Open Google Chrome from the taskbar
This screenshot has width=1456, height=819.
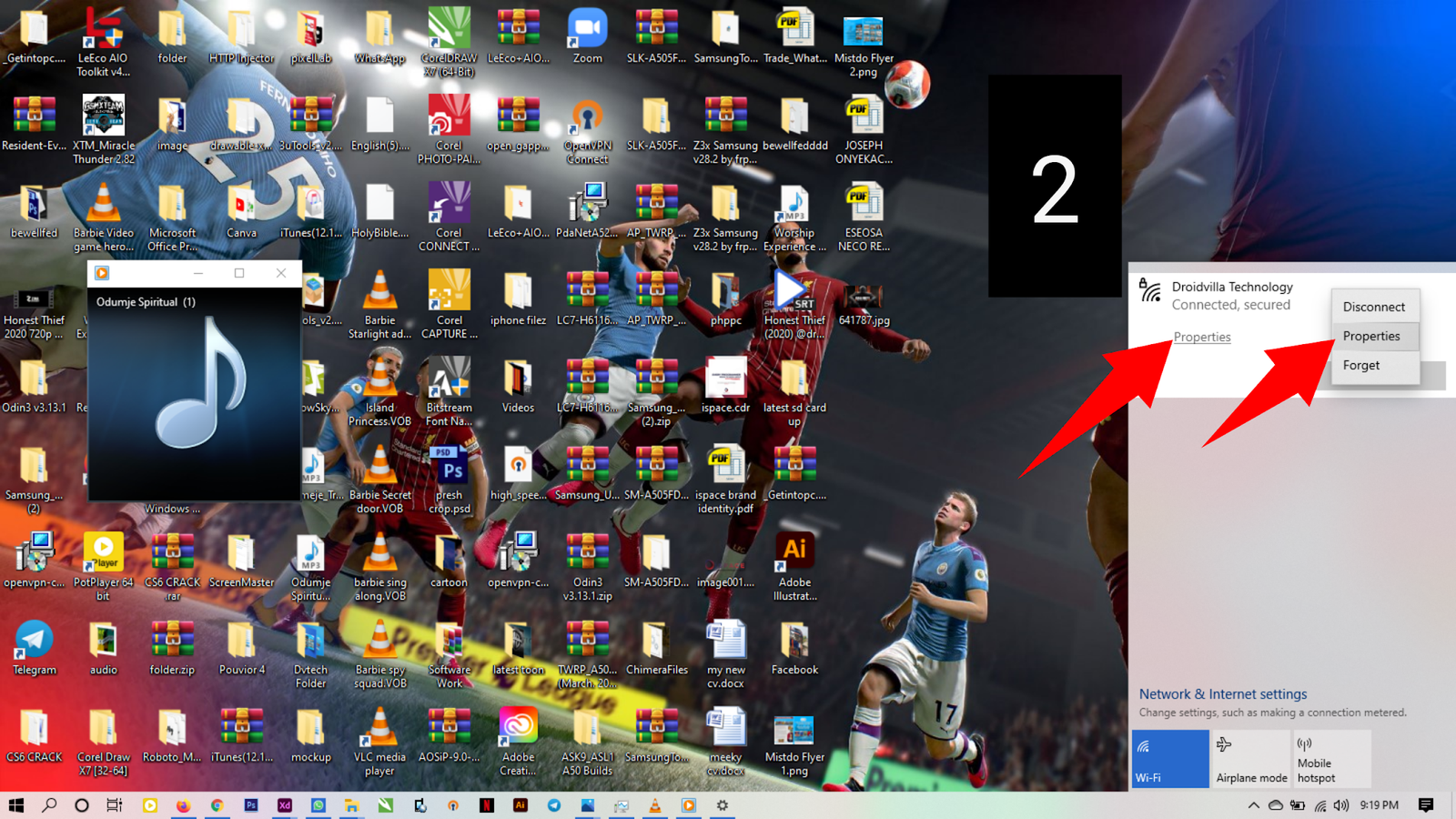click(x=217, y=805)
